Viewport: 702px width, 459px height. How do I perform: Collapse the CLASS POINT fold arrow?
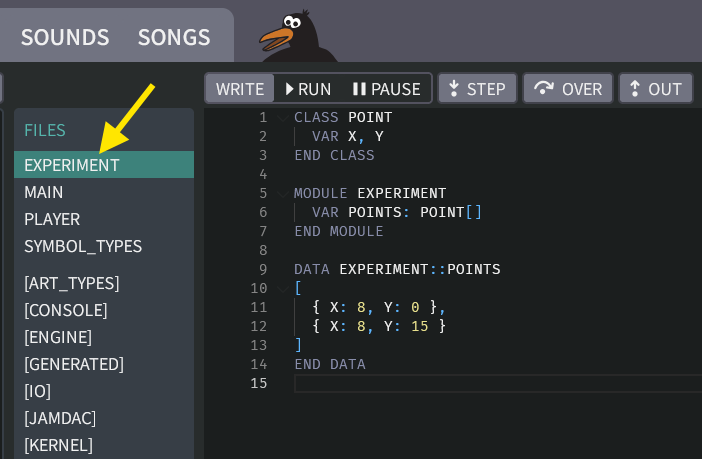click(x=283, y=118)
